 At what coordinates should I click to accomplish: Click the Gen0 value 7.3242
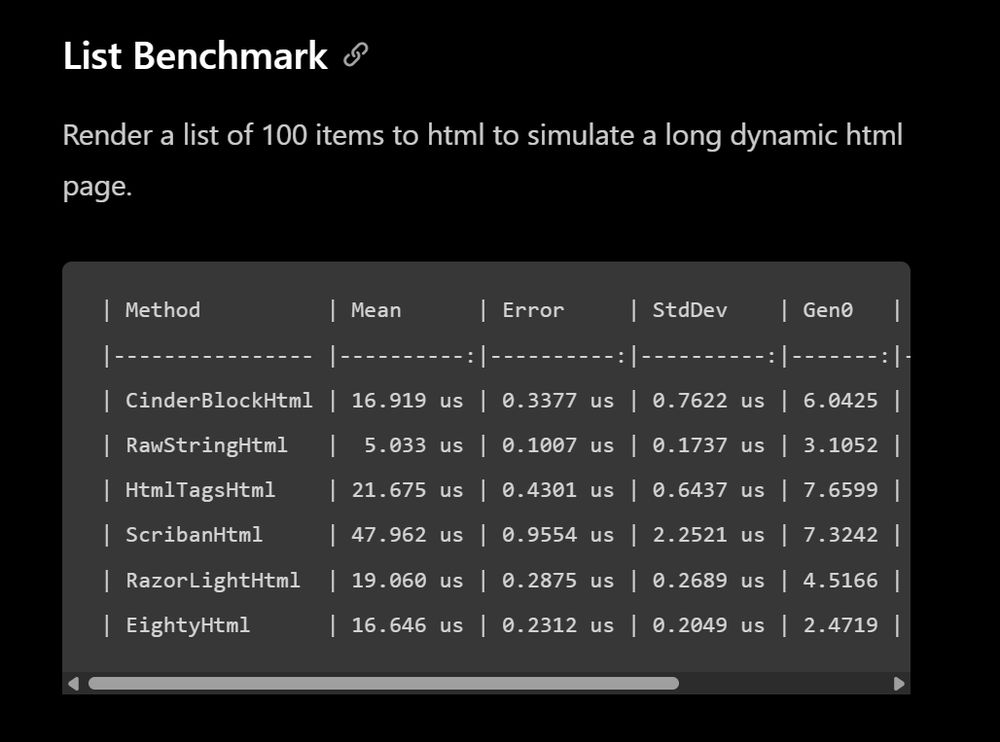pyautogui.click(x=840, y=535)
